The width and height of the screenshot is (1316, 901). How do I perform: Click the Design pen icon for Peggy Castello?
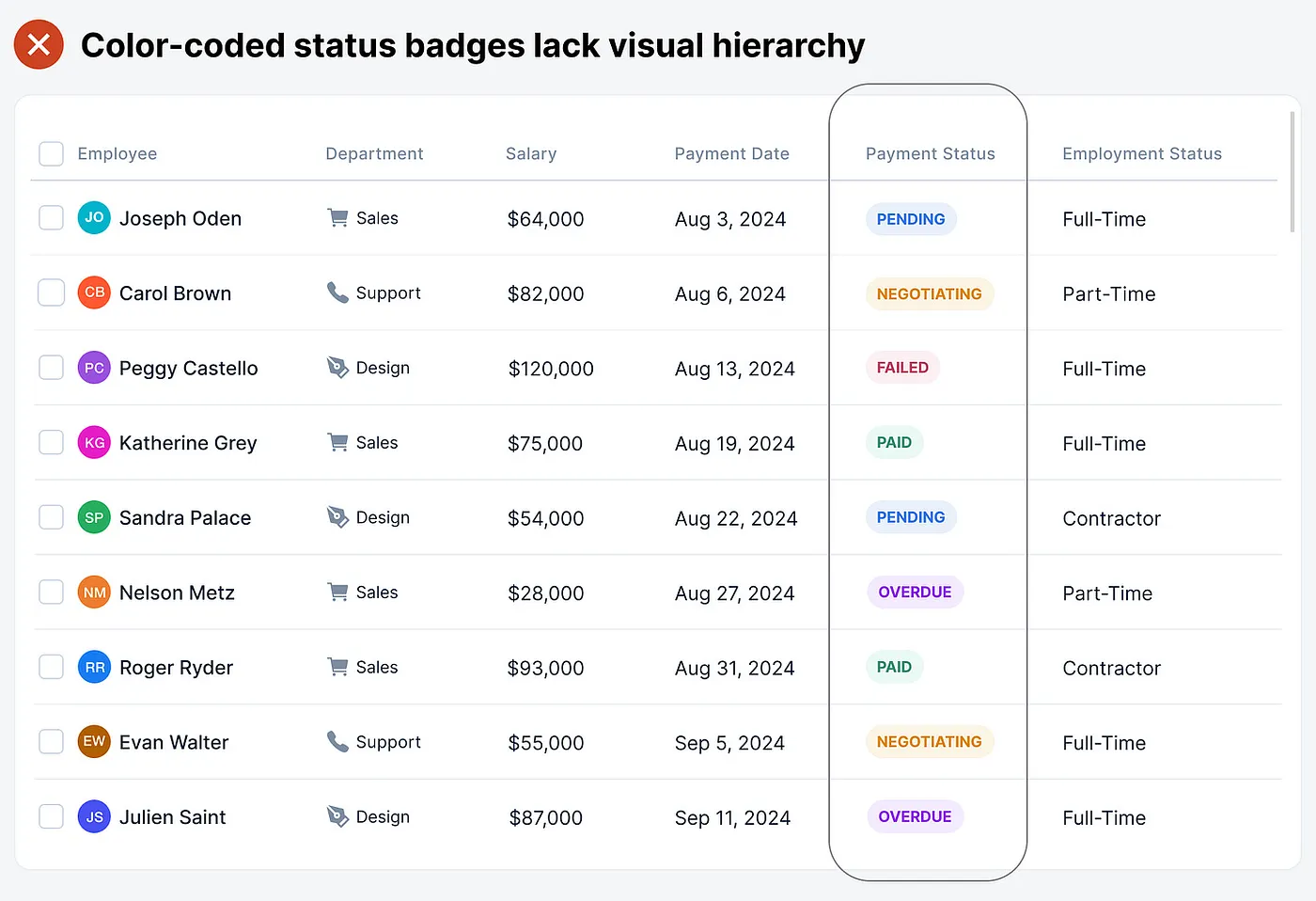pos(337,368)
